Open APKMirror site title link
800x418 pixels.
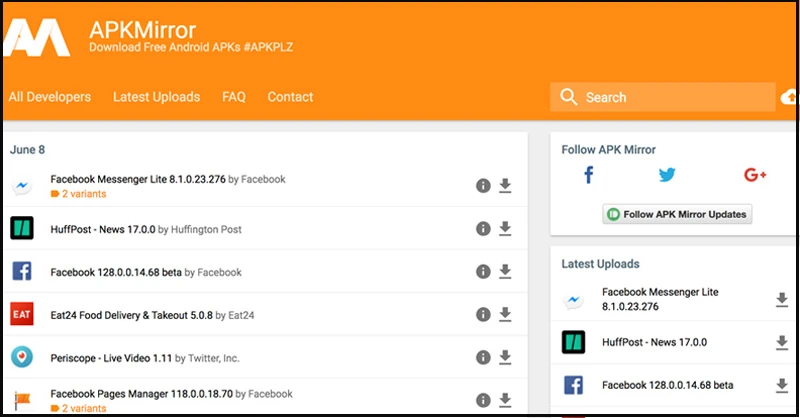pyautogui.click(x=142, y=30)
